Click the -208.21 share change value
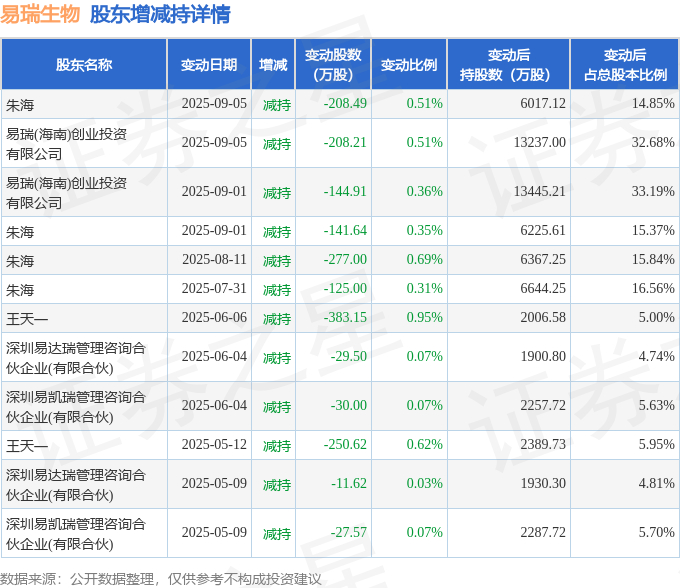This screenshot has width=680, height=588. coord(345,142)
